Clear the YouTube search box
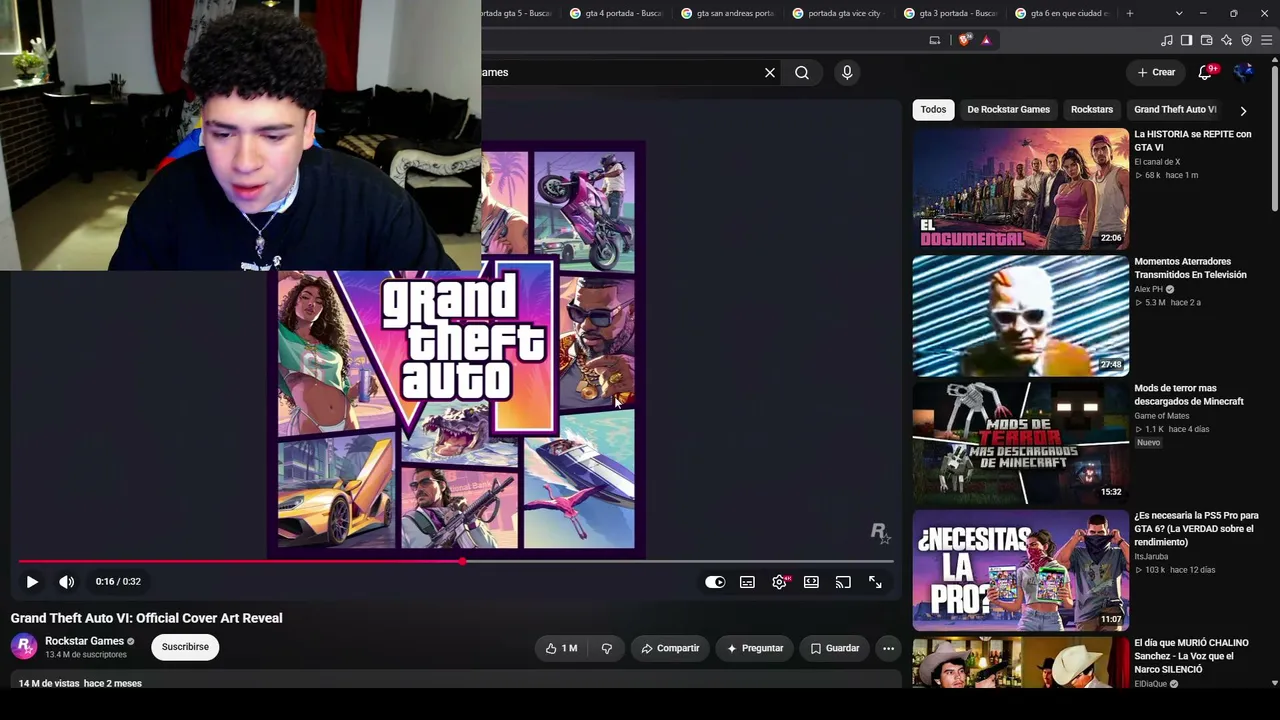Image resolution: width=1280 pixels, height=720 pixels. (770, 72)
